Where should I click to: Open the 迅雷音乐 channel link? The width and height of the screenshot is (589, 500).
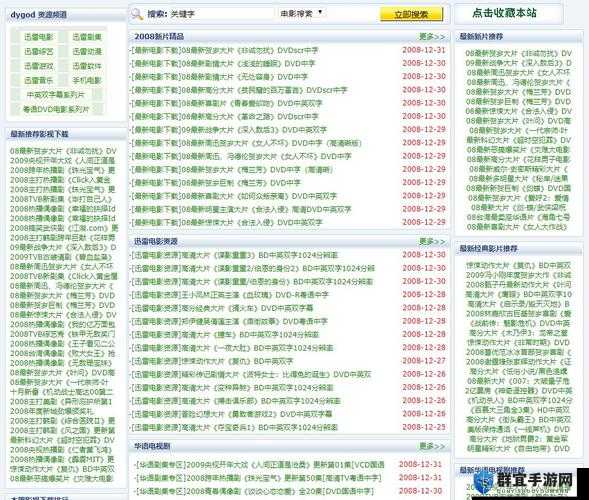tap(38, 80)
